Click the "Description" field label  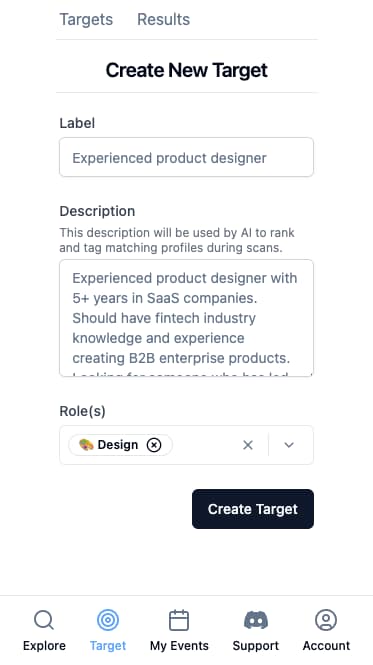(97, 211)
